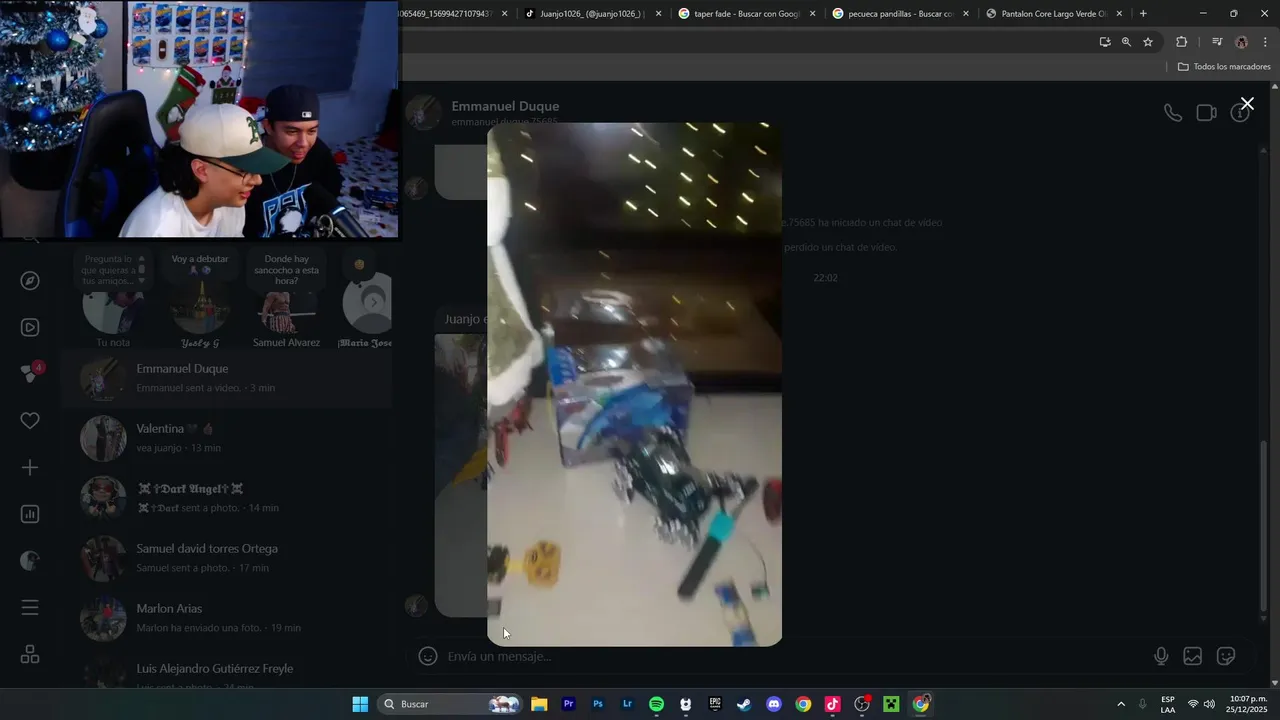Open Chrome profile avatar
The image size is (1280, 720).
1241,42
